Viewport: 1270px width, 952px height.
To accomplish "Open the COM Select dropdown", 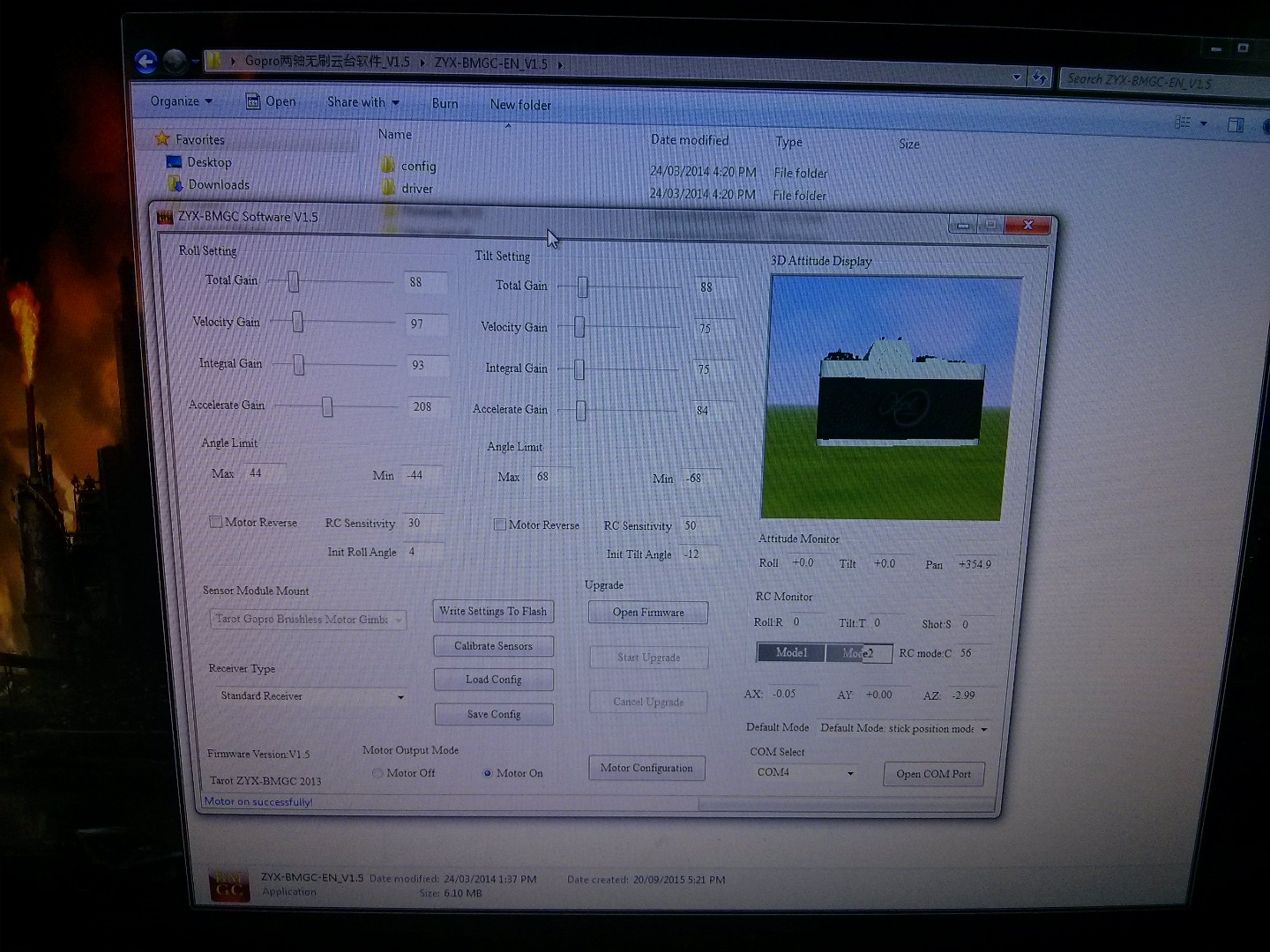I will coord(804,773).
